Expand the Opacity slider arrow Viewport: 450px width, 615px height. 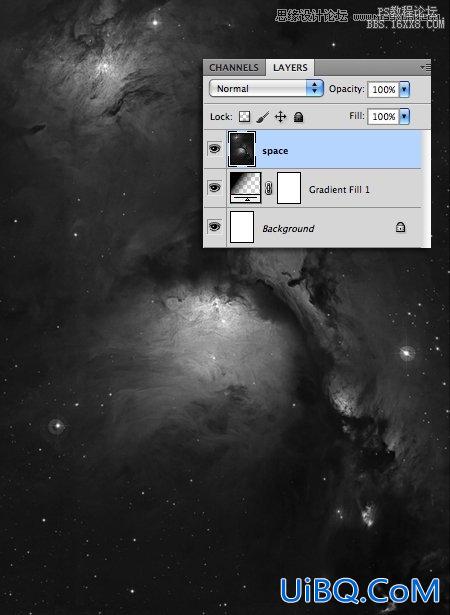[404, 89]
